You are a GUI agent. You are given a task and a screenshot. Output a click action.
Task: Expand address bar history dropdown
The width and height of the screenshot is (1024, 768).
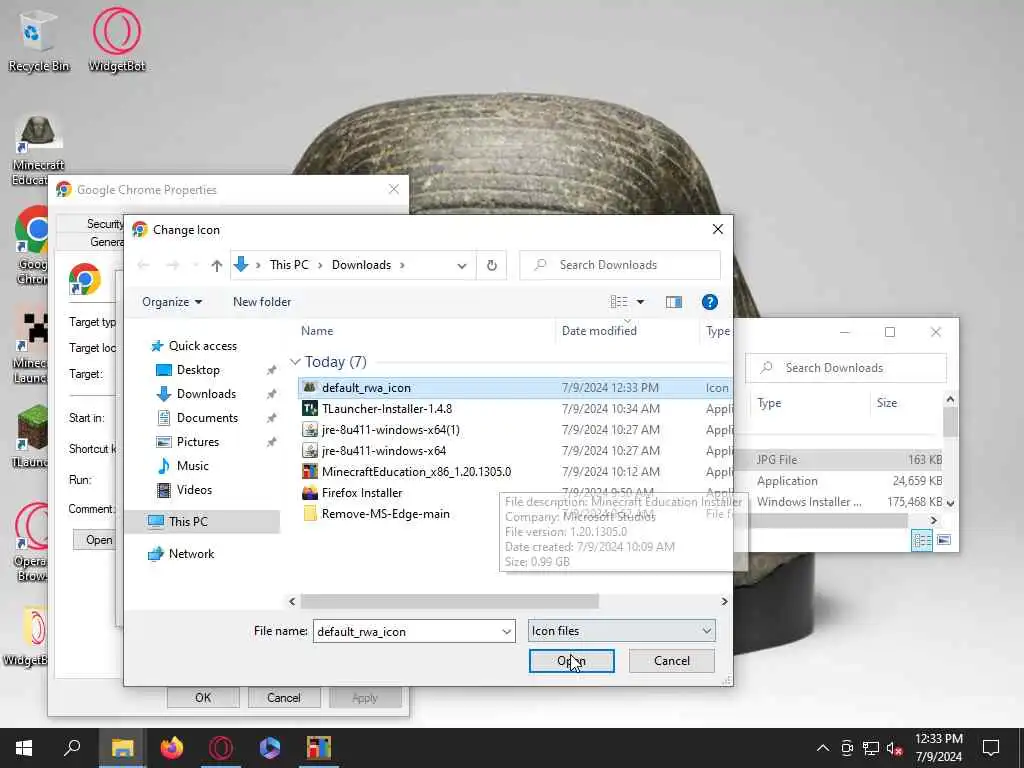(x=462, y=265)
